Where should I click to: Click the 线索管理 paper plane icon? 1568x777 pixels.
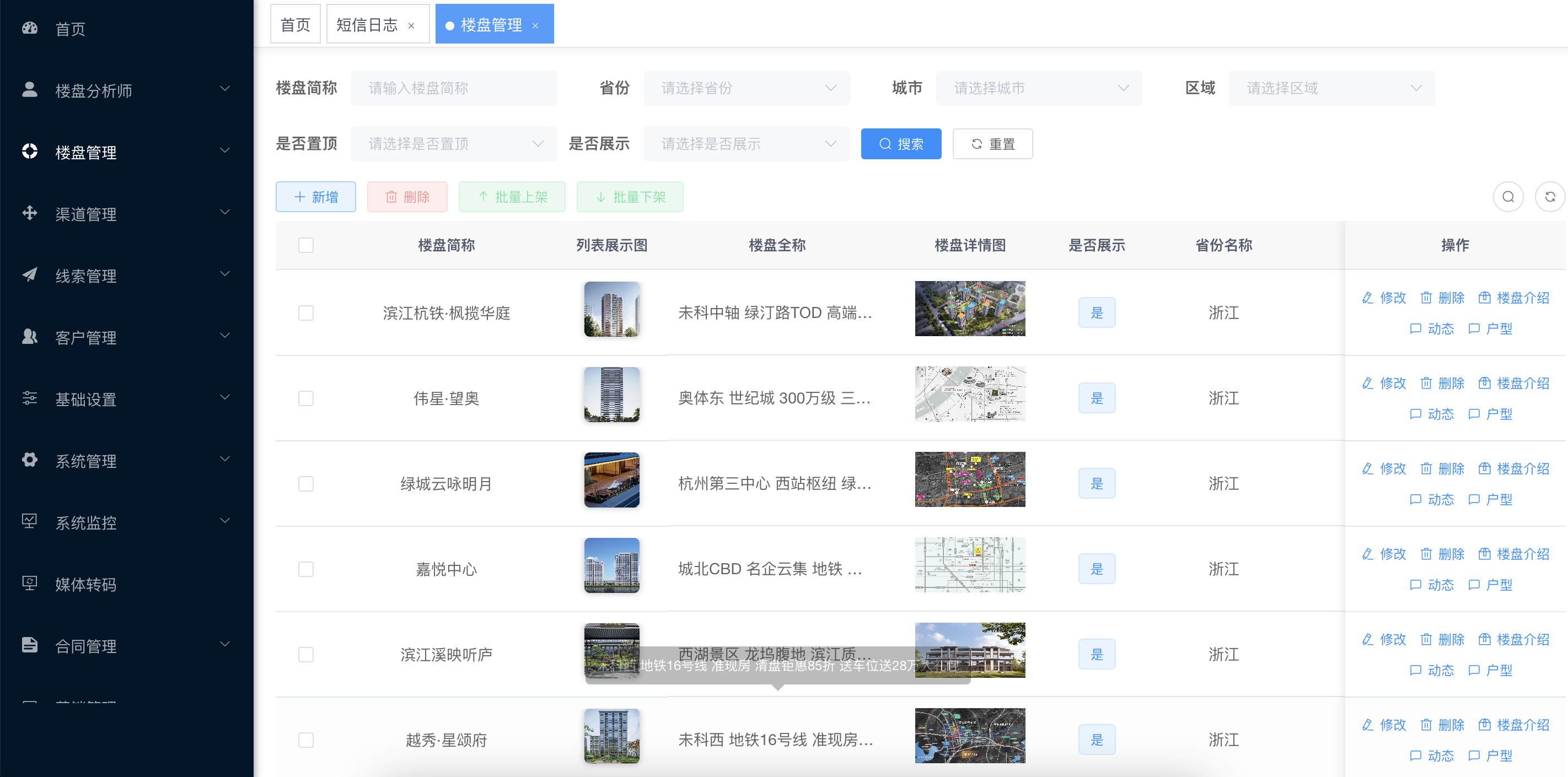click(x=30, y=275)
